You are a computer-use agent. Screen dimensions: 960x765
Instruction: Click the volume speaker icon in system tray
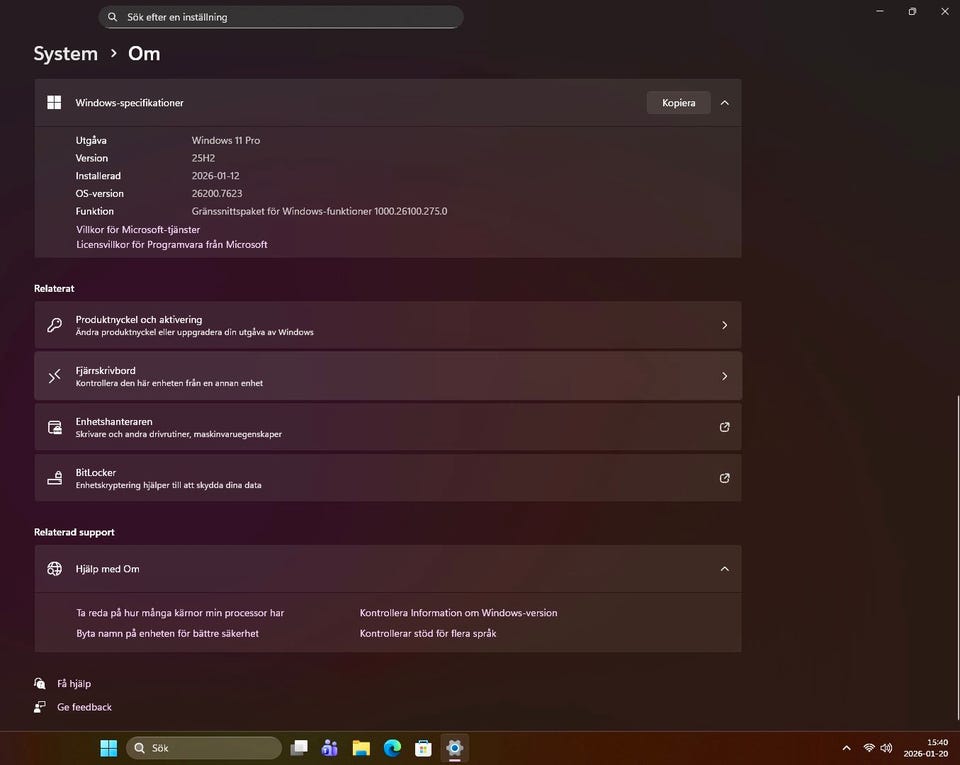(x=886, y=748)
